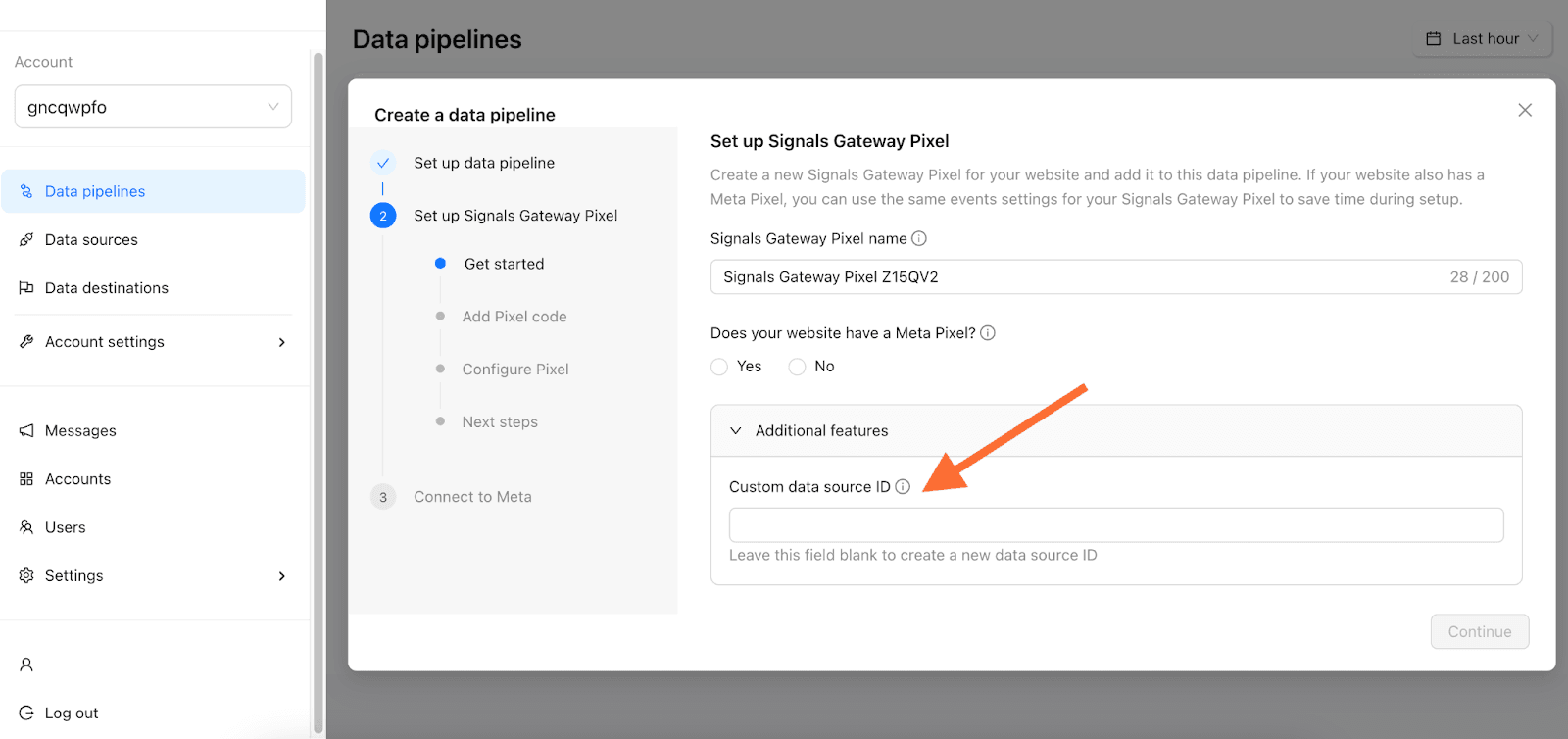This screenshot has height=739, width=1568.
Task: Click the Data destinations flag icon
Action: pyautogui.click(x=26, y=288)
